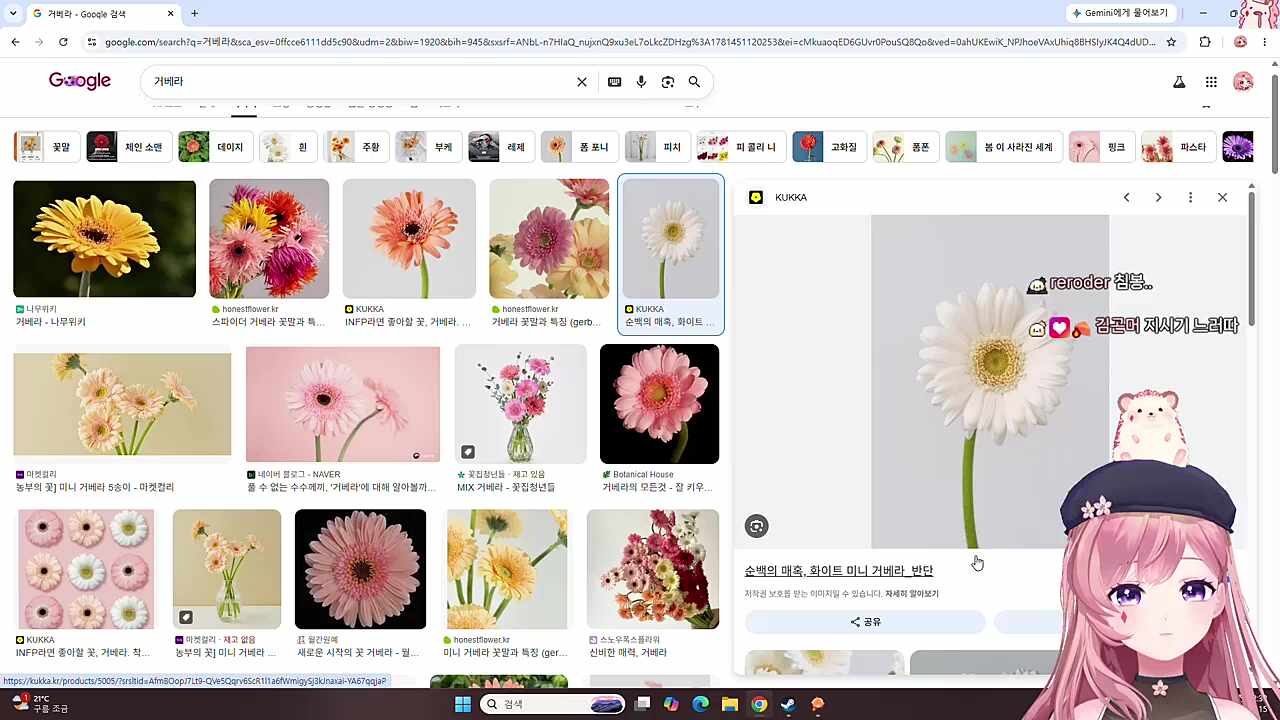
Task: Open the 순백의 매혹, 화이트 미니 거베라 link
Action: click(838, 571)
